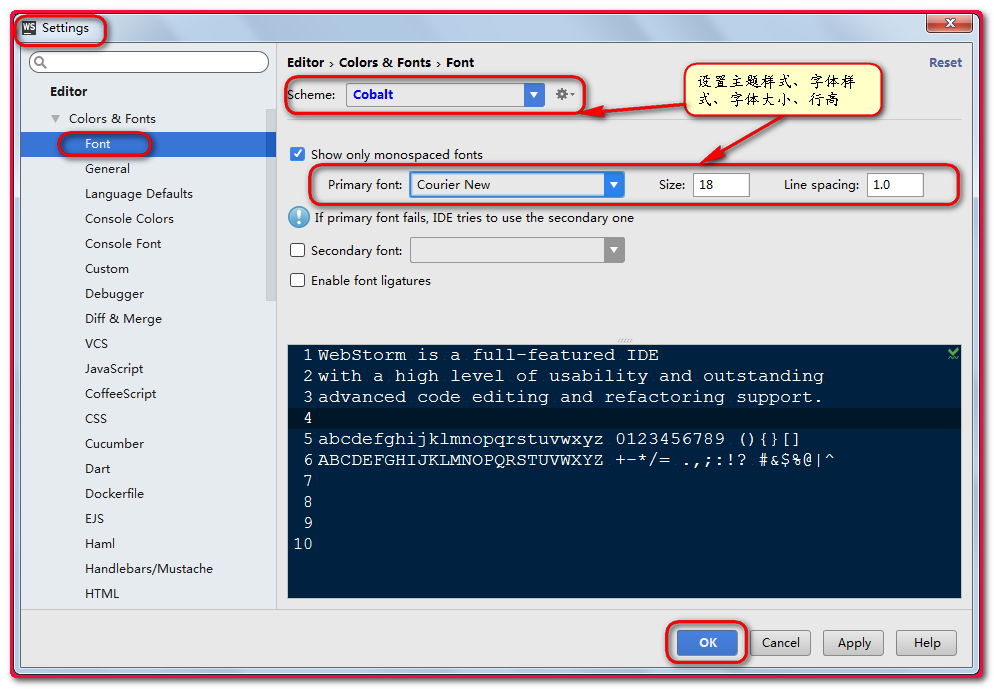Image resolution: width=994 pixels, height=689 pixels.
Task: Click the blue info icon
Action: coord(299,217)
